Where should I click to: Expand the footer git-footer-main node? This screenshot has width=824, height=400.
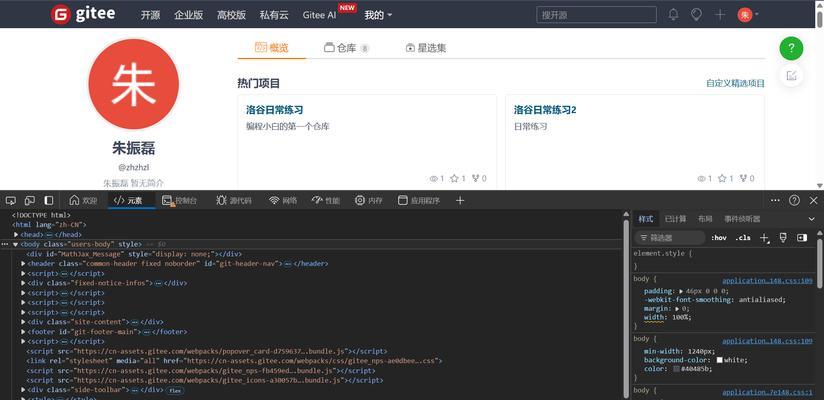(23, 332)
